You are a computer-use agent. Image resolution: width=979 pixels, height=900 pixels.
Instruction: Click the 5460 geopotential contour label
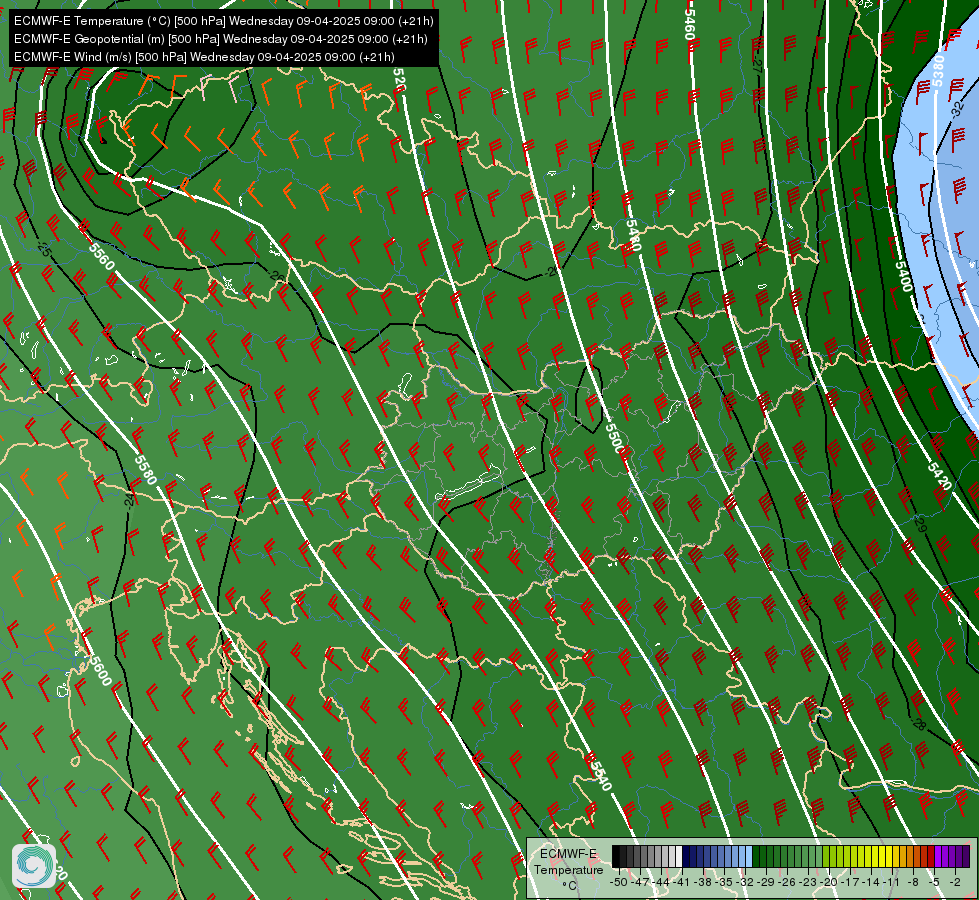[x=690, y=24]
